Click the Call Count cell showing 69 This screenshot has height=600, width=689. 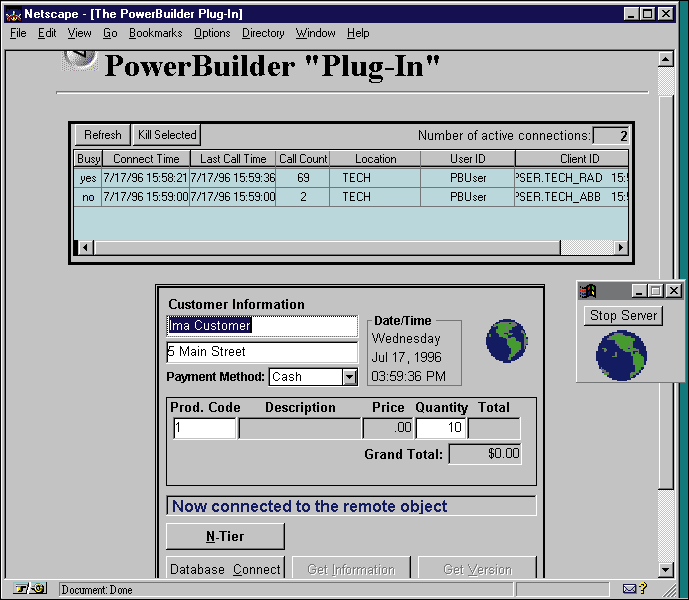click(303, 178)
